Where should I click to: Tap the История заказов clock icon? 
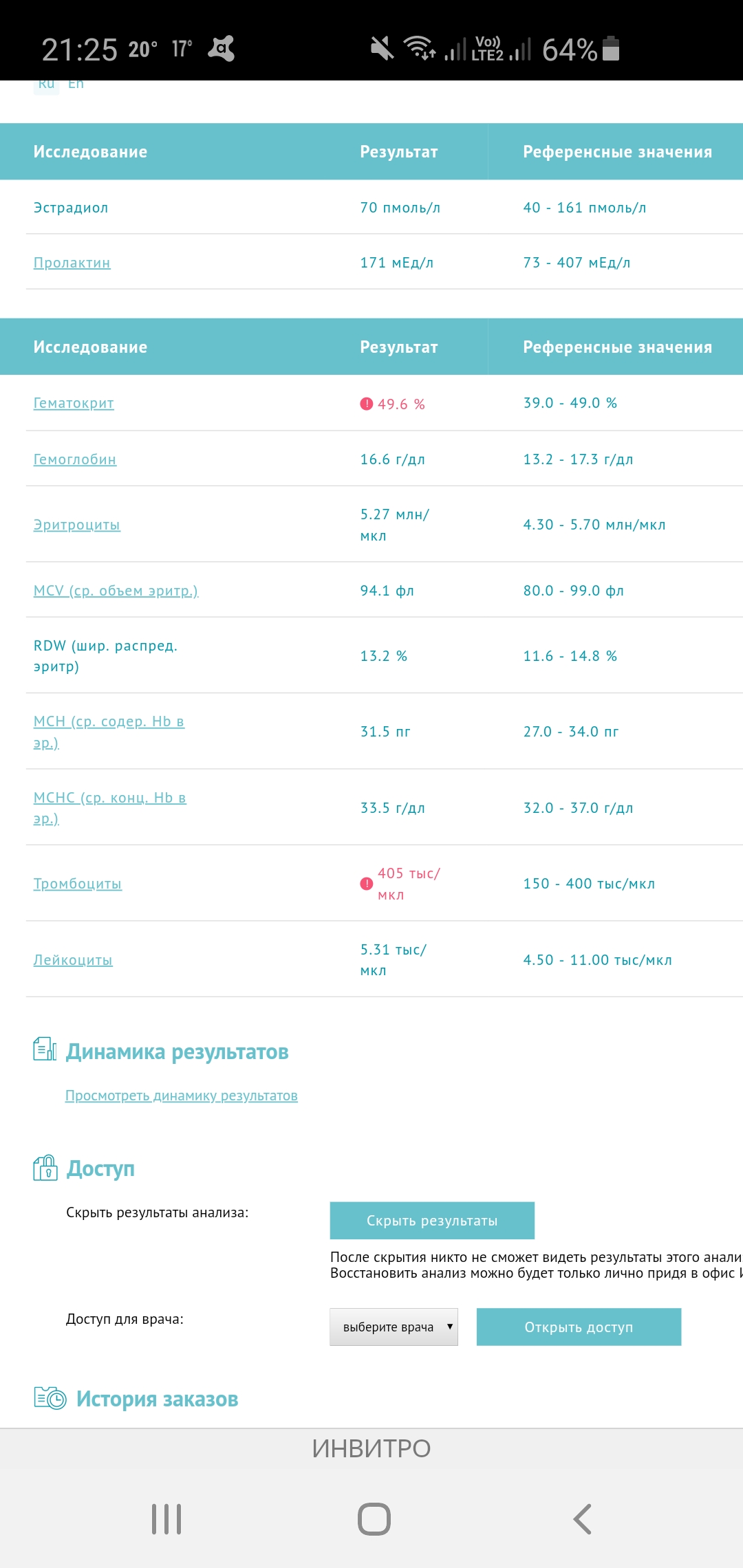50,1398
